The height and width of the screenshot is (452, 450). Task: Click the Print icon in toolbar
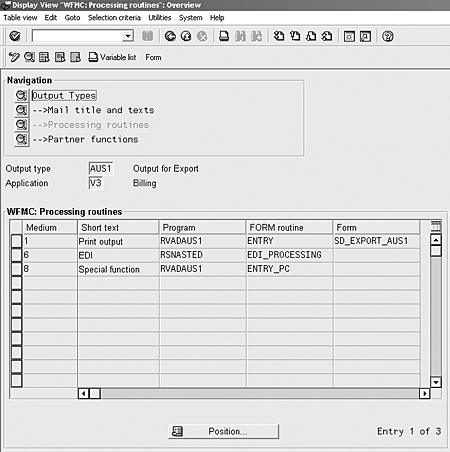pos(224,36)
